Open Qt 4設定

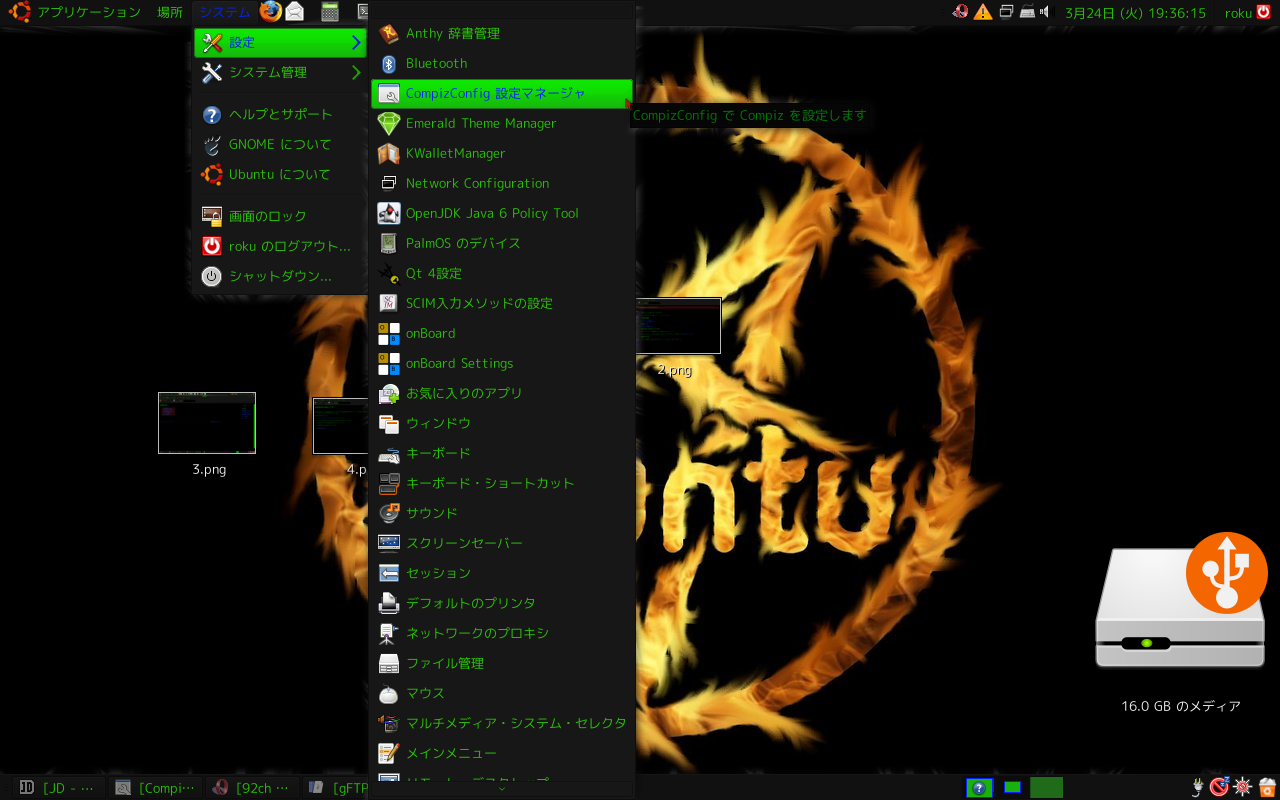[x=502, y=274]
